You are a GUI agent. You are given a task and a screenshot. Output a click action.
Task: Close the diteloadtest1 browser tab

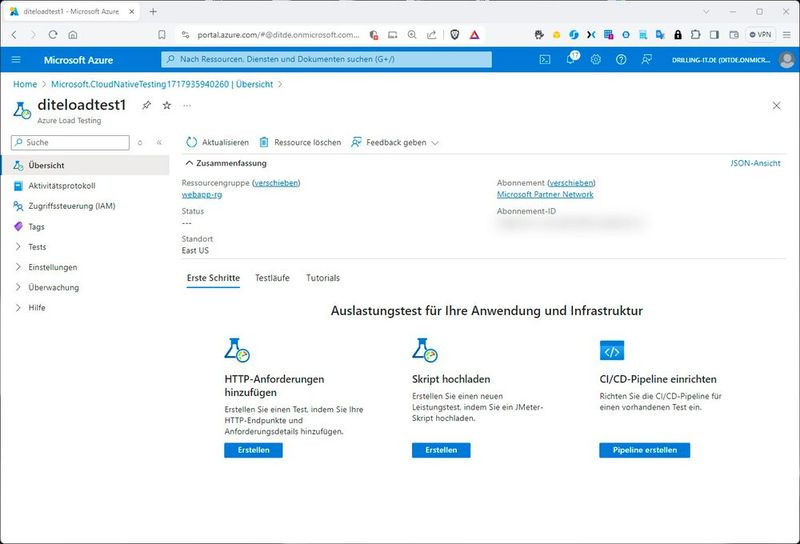pyautogui.click(x=132, y=11)
